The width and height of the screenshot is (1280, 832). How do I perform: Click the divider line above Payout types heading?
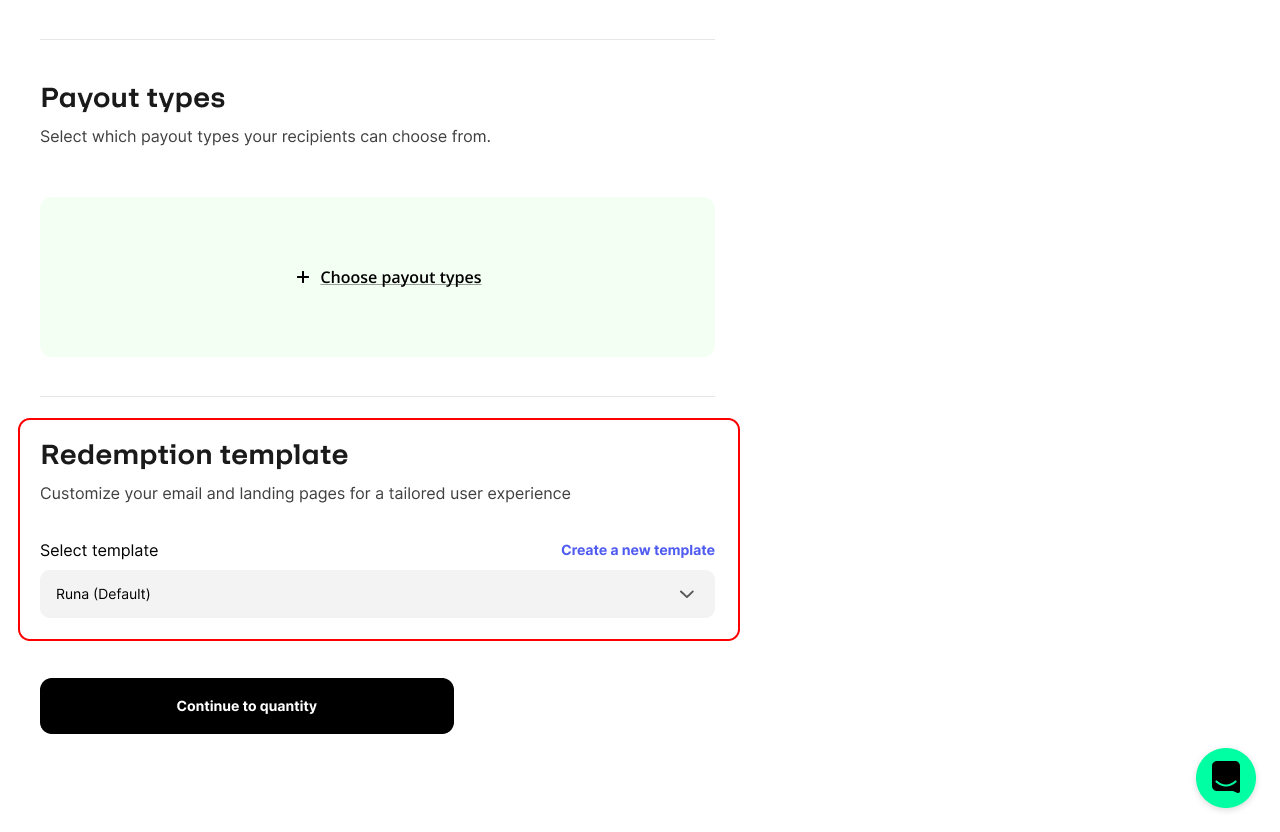pyautogui.click(x=377, y=39)
